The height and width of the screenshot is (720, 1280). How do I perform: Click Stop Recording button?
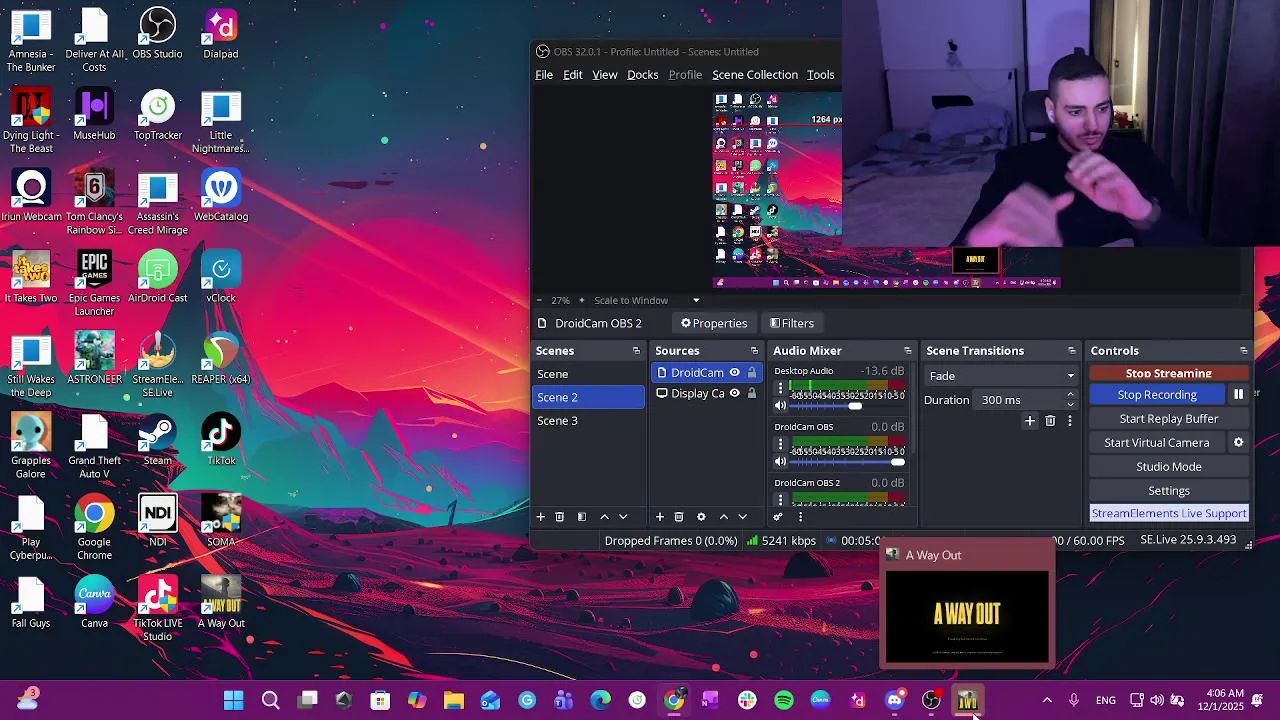(x=1157, y=395)
